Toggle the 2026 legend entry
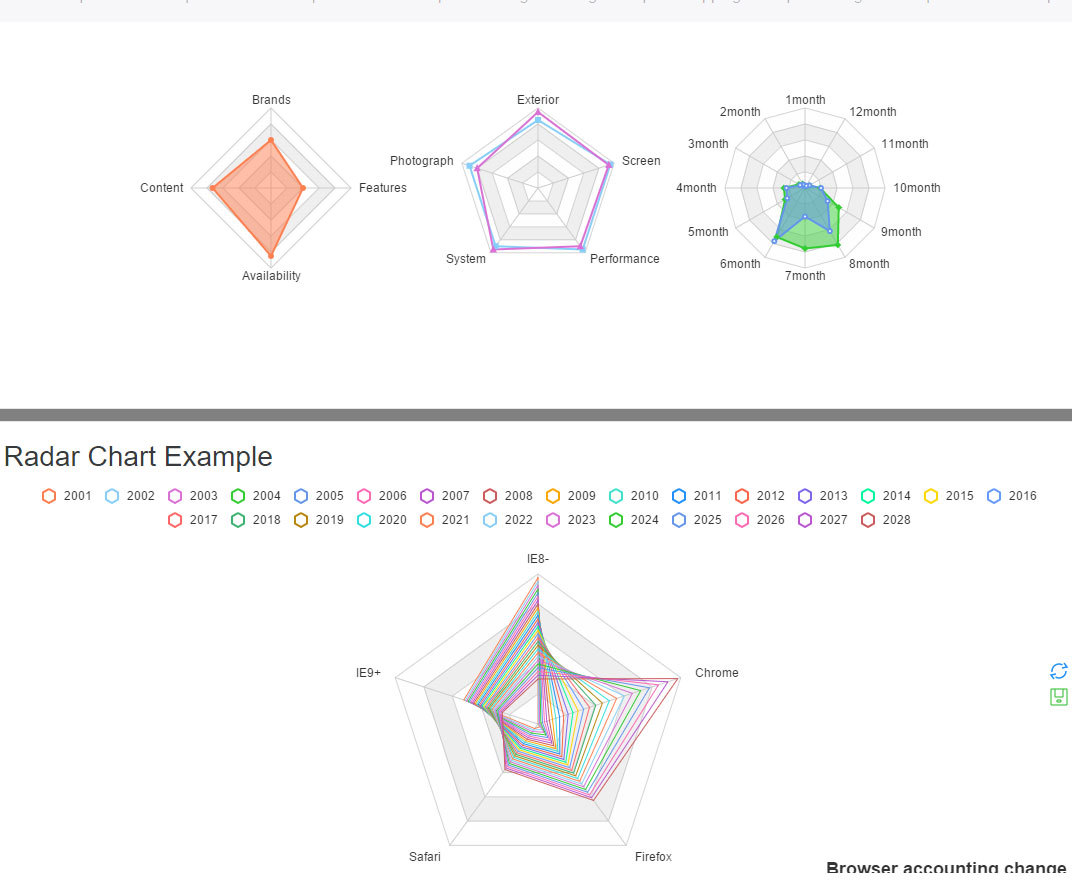 740,519
